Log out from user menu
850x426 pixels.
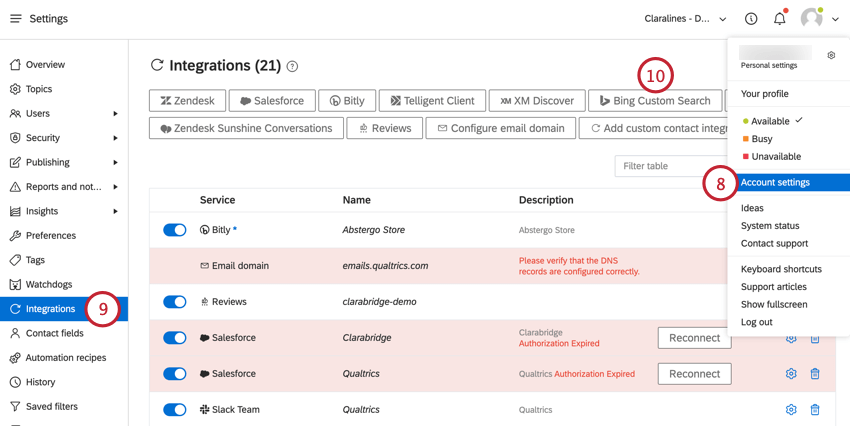[757, 322]
